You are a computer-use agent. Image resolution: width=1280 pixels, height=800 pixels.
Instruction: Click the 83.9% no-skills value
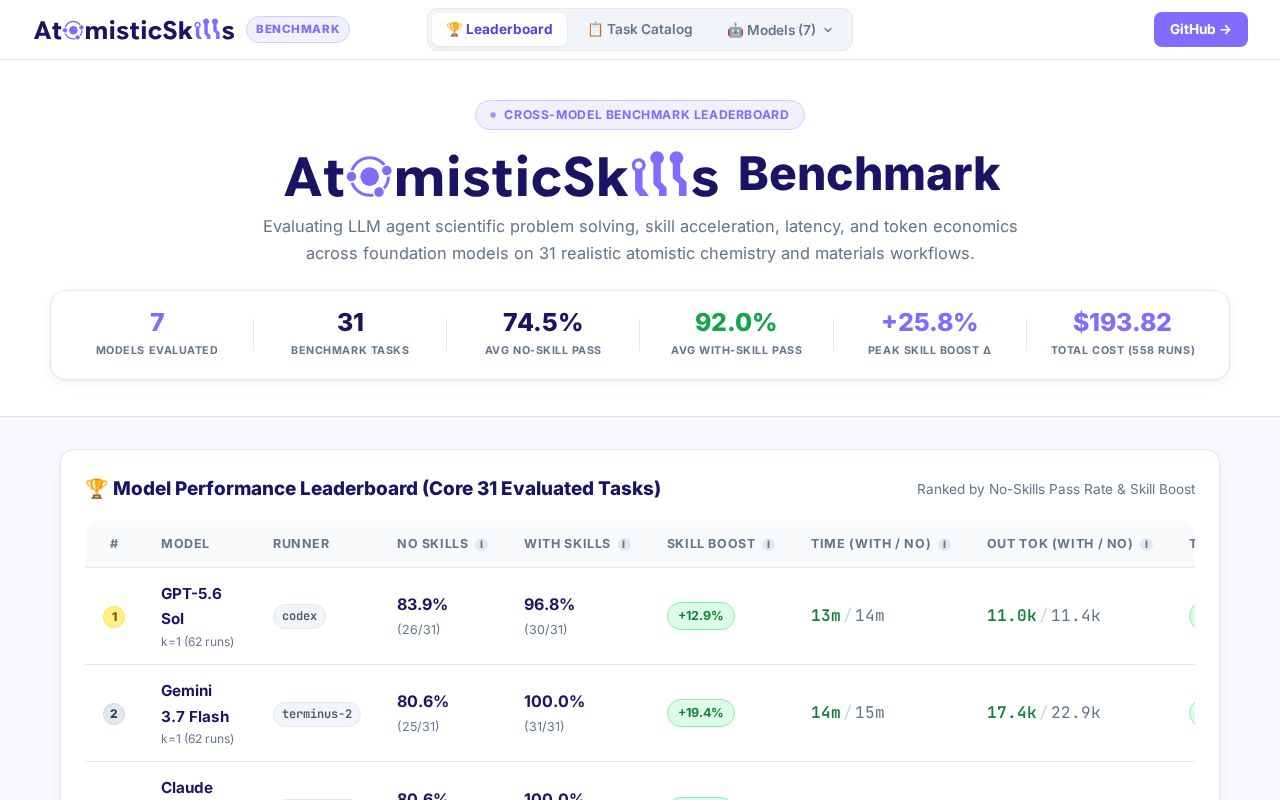pyautogui.click(x=422, y=604)
